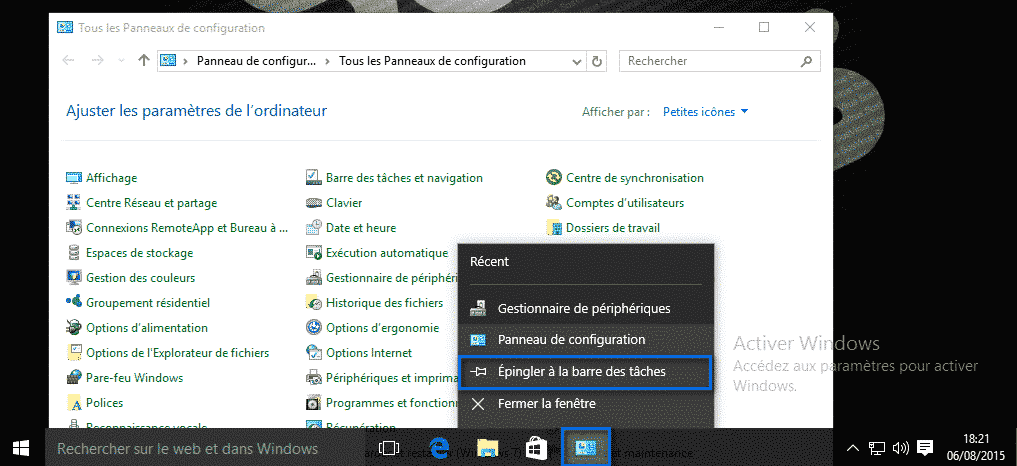1017x466 pixels.
Task: Expand the address bar history dropdown
Action: click(x=580, y=61)
